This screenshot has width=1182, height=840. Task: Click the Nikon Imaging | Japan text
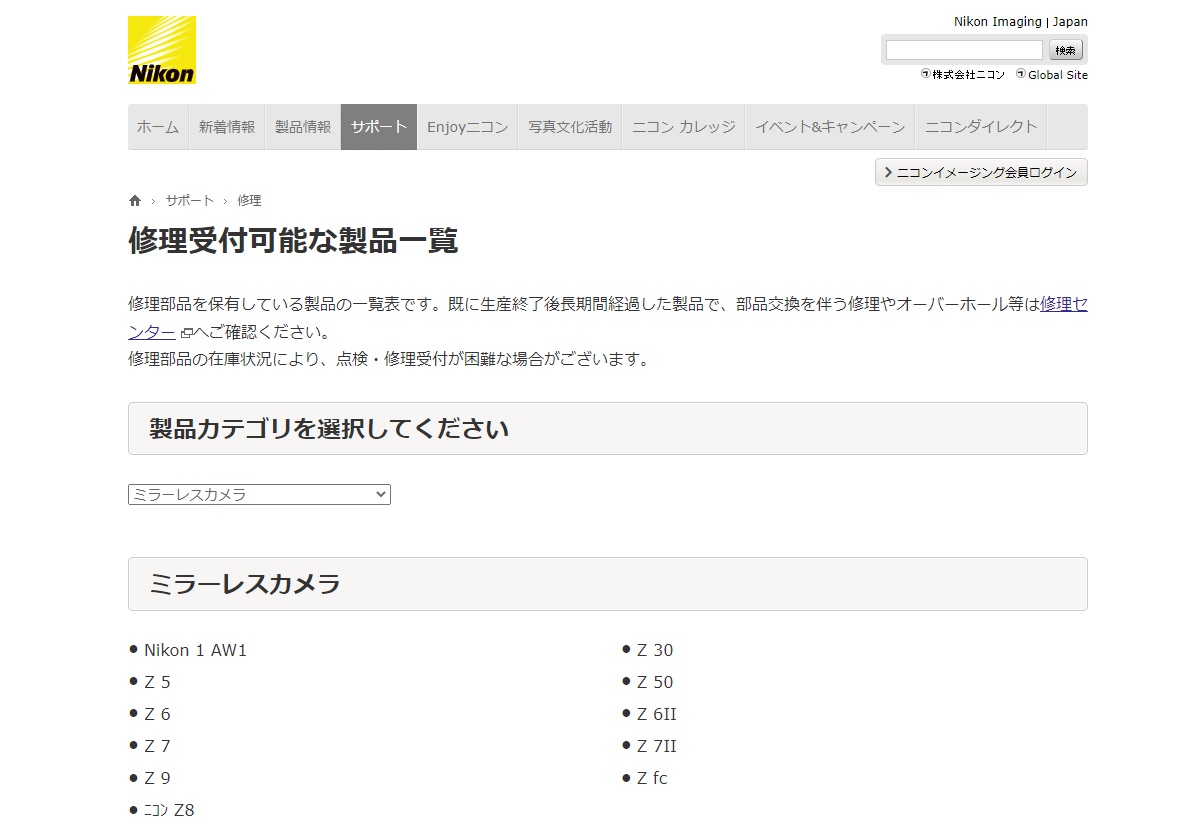[x=1021, y=22]
